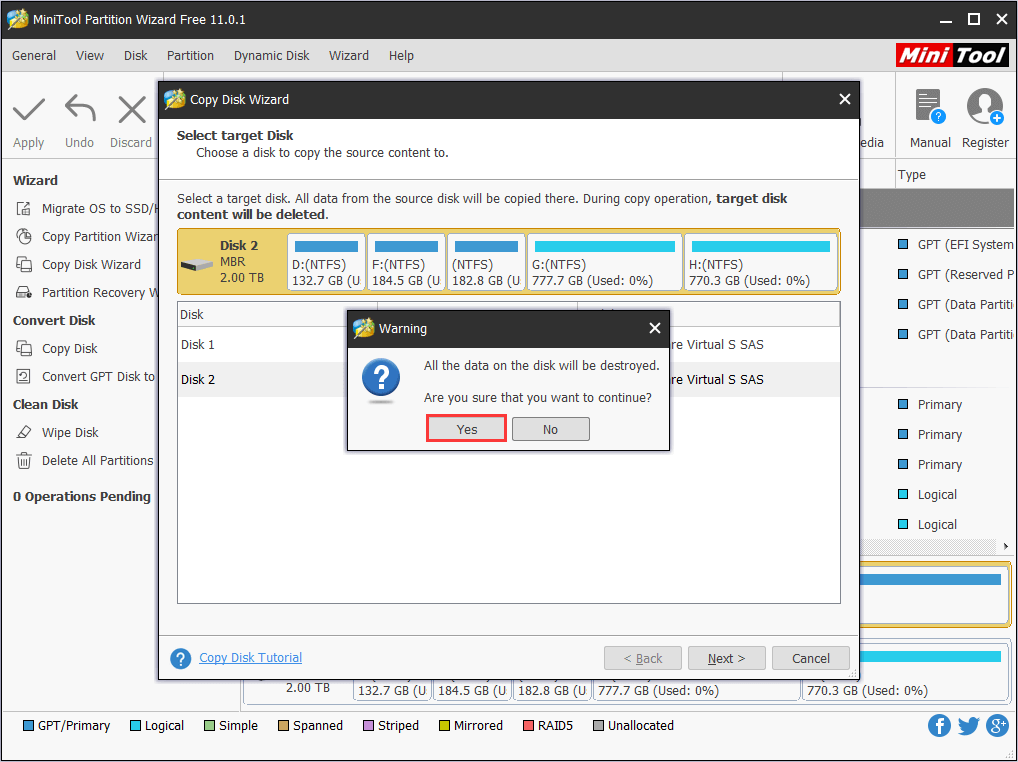The height and width of the screenshot is (762, 1018).
Task: Open the Google Plus share icon
Action: click(x=997, y=726)
